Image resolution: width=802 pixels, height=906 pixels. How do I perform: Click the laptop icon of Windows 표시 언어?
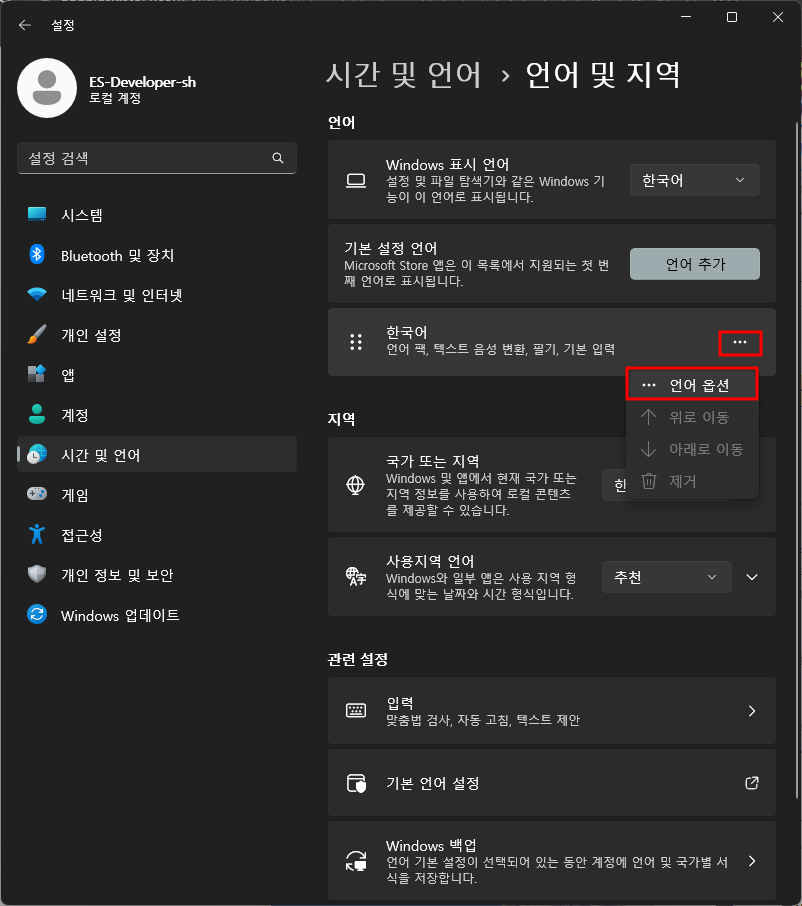[x=356, y=181]
